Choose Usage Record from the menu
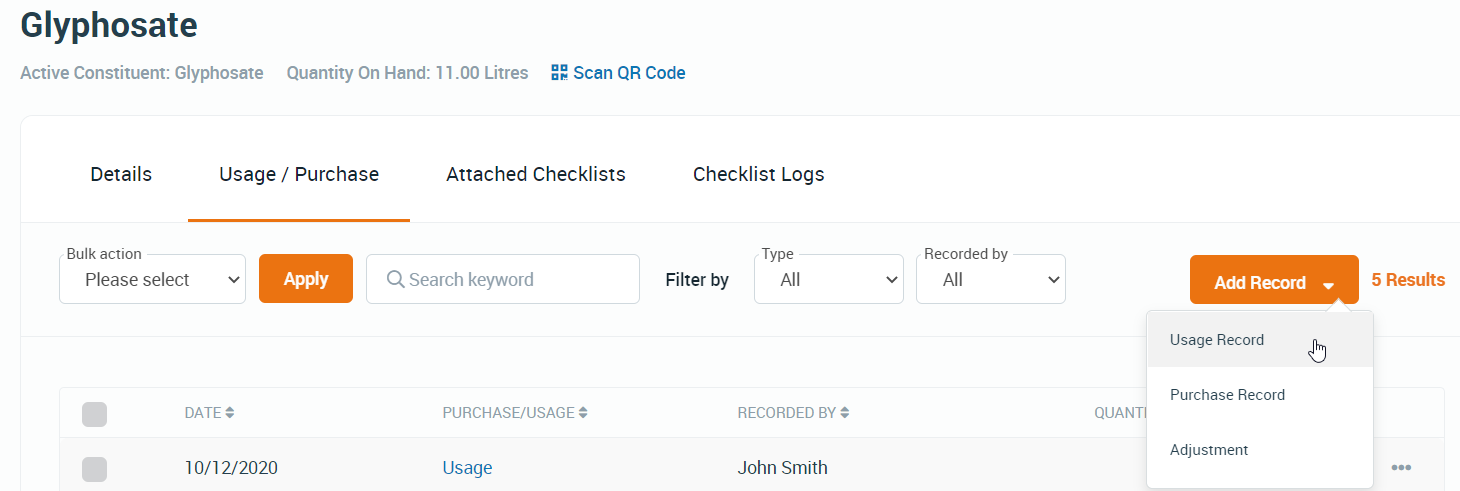 click(1260, 340)
